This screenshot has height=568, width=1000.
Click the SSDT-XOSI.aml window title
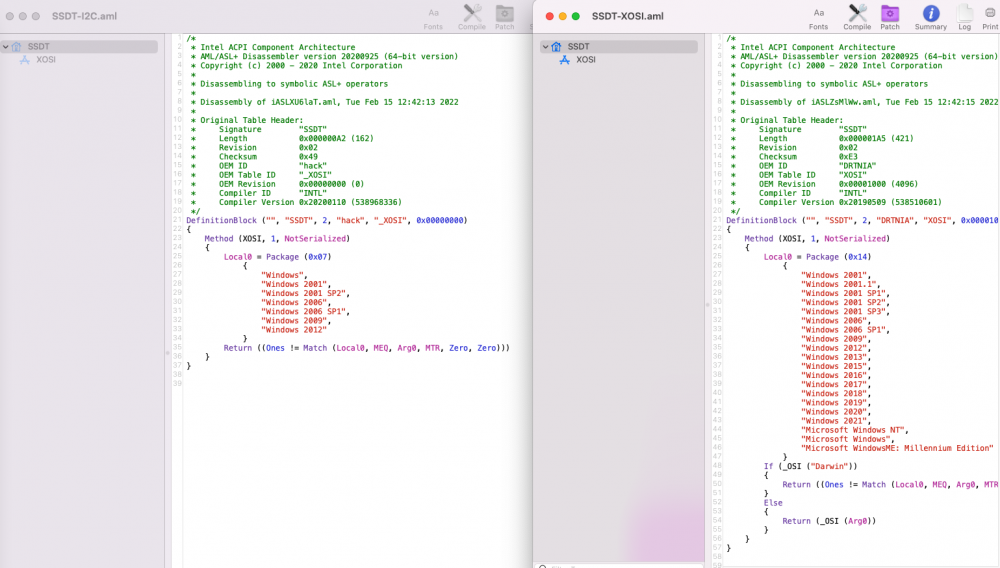(x=628, y=16)
